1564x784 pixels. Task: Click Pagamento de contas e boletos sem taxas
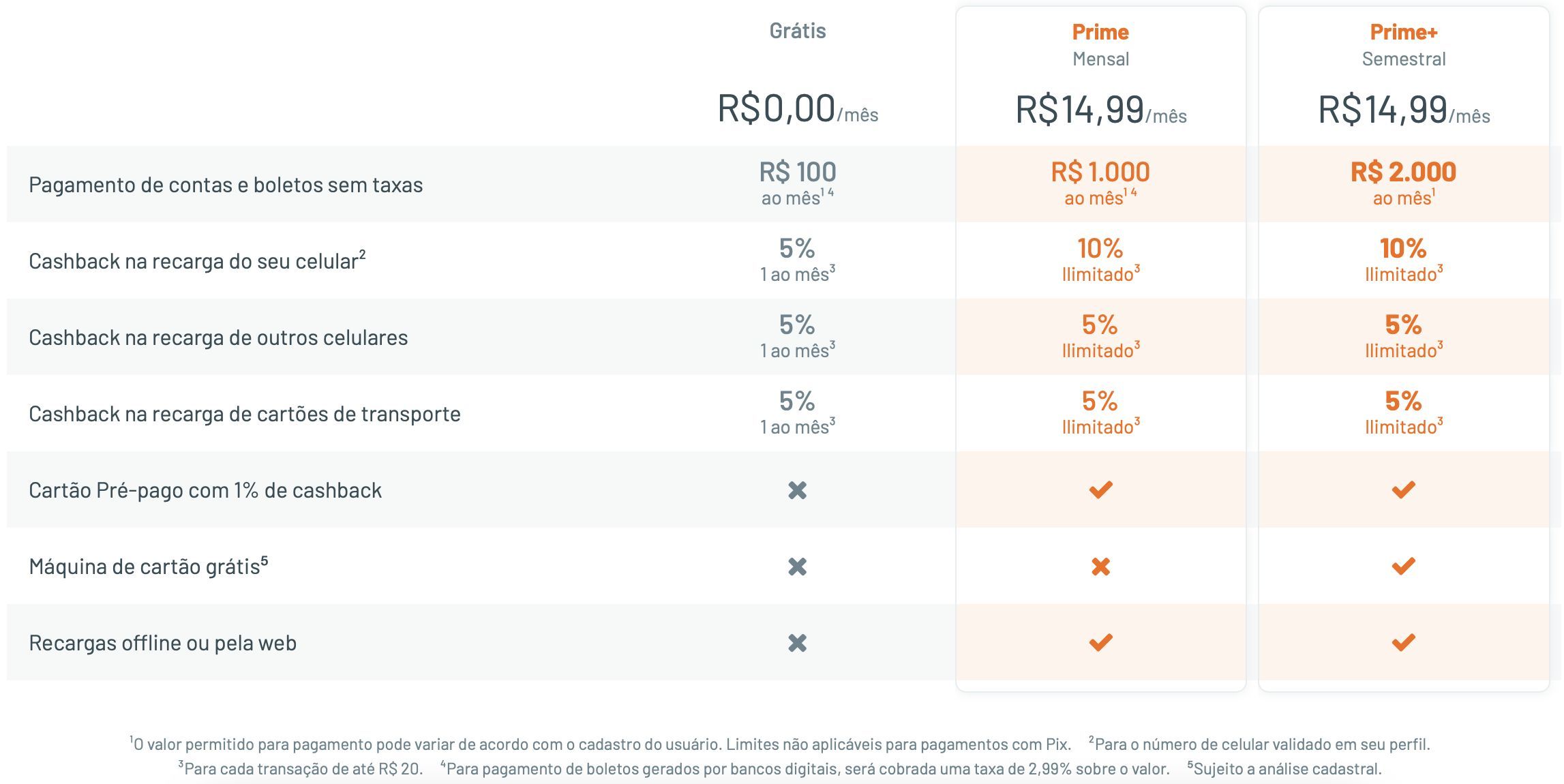[226, 185]
